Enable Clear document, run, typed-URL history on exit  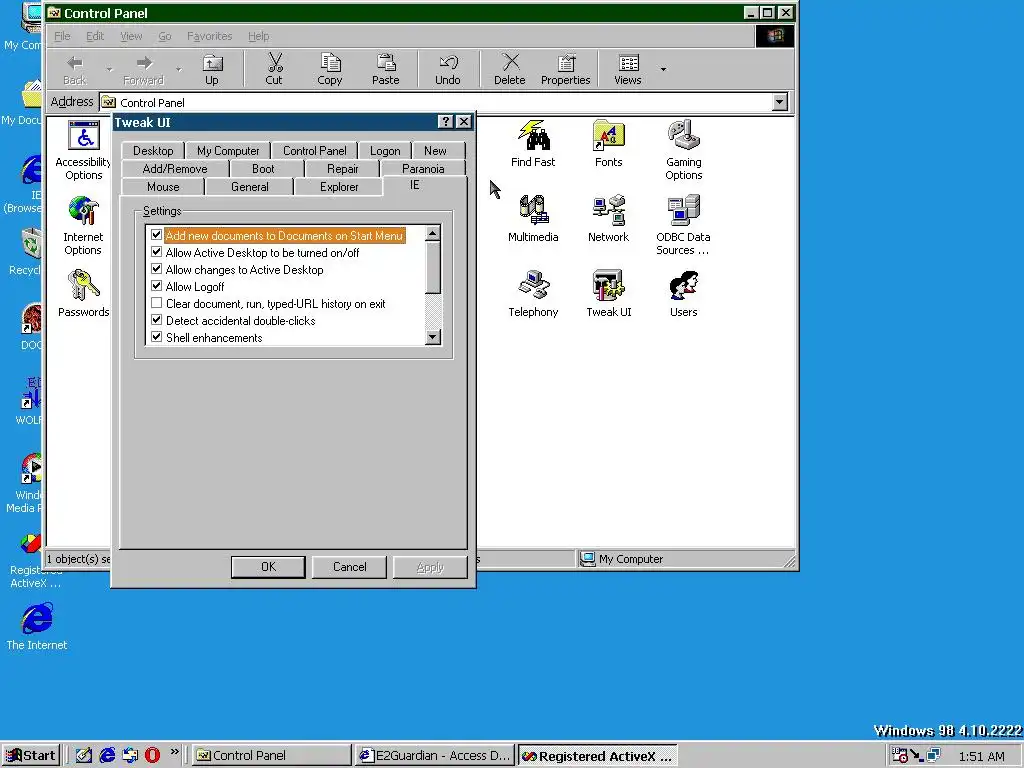[156, 302]
